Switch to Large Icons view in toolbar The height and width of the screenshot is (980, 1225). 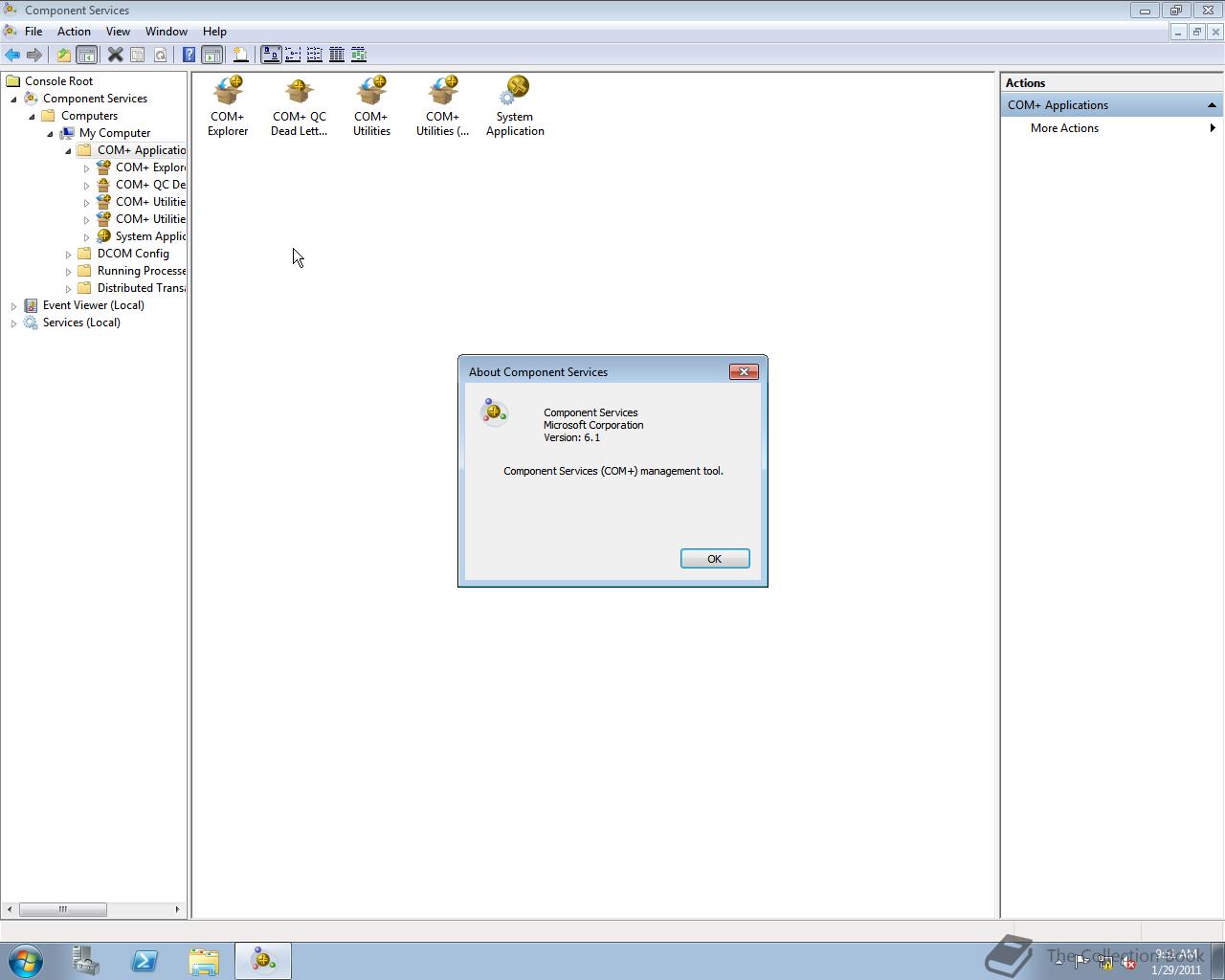point(271,55)
